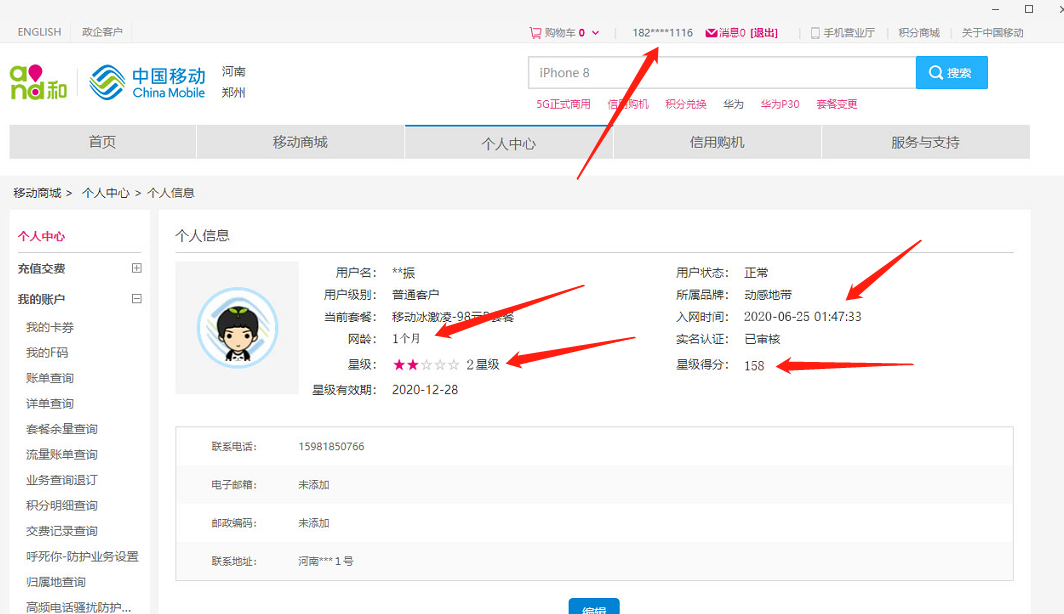Go to the 信用购机 navigation tab
Screen dimensions: 1064x614
pyautogui.click(x=717, y=142)
